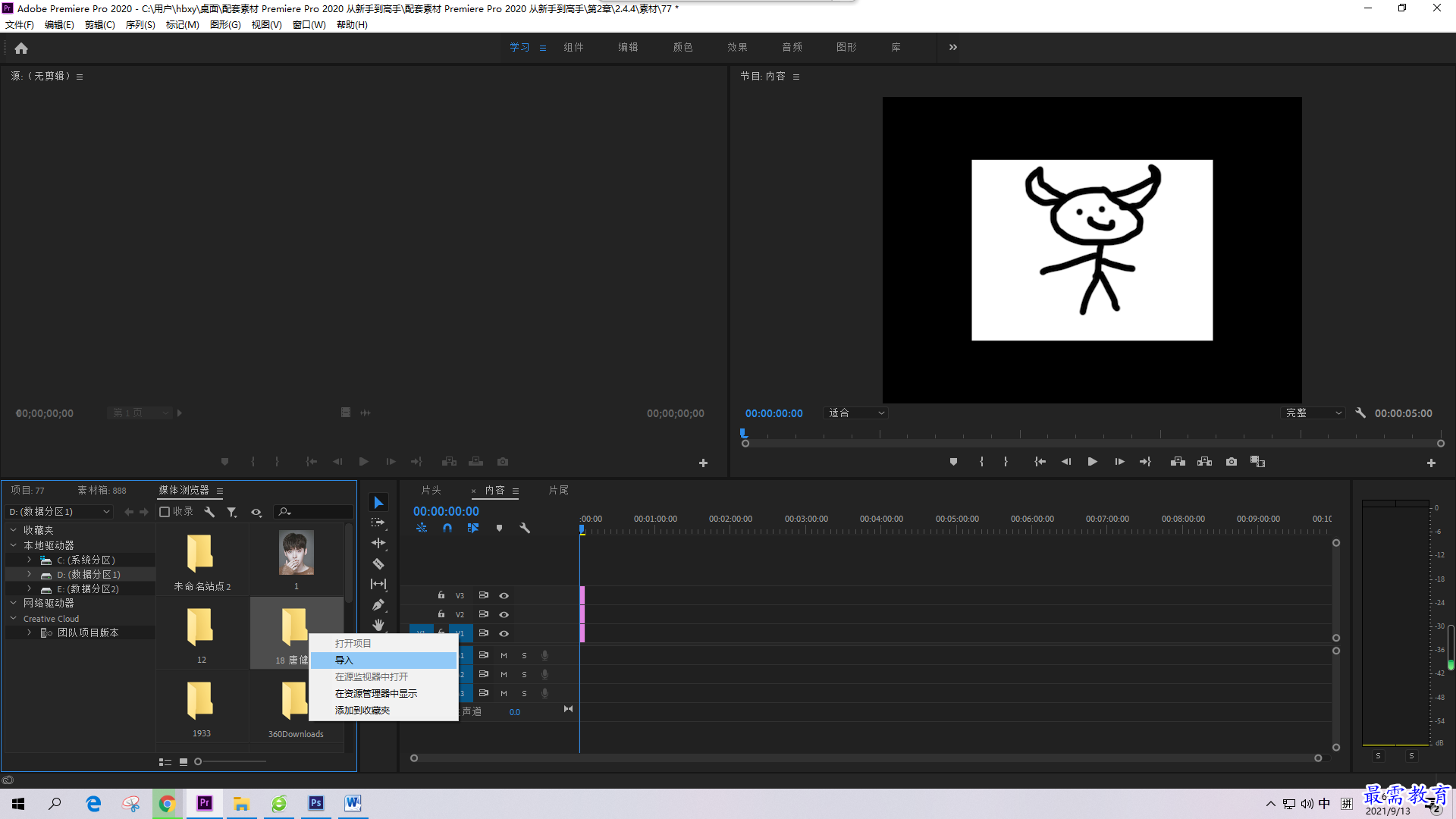Open the 片尾 sequence tab

pyautogui.click(x=559, y=491)
